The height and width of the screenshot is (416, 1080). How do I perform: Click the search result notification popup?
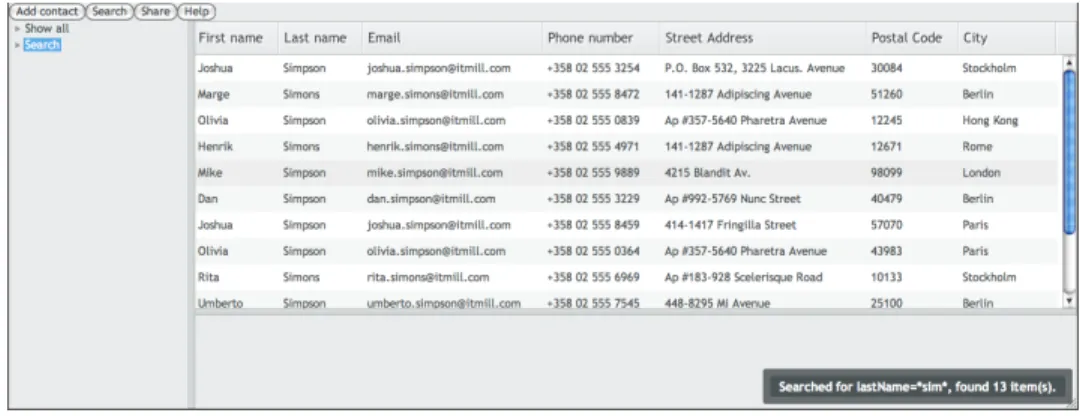(917, 386)
